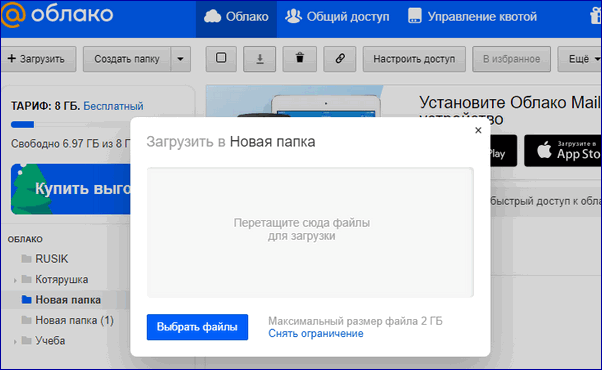602x370 pixels.
Task: Click the Купить выгодно banner
Action: coord(71,189)
